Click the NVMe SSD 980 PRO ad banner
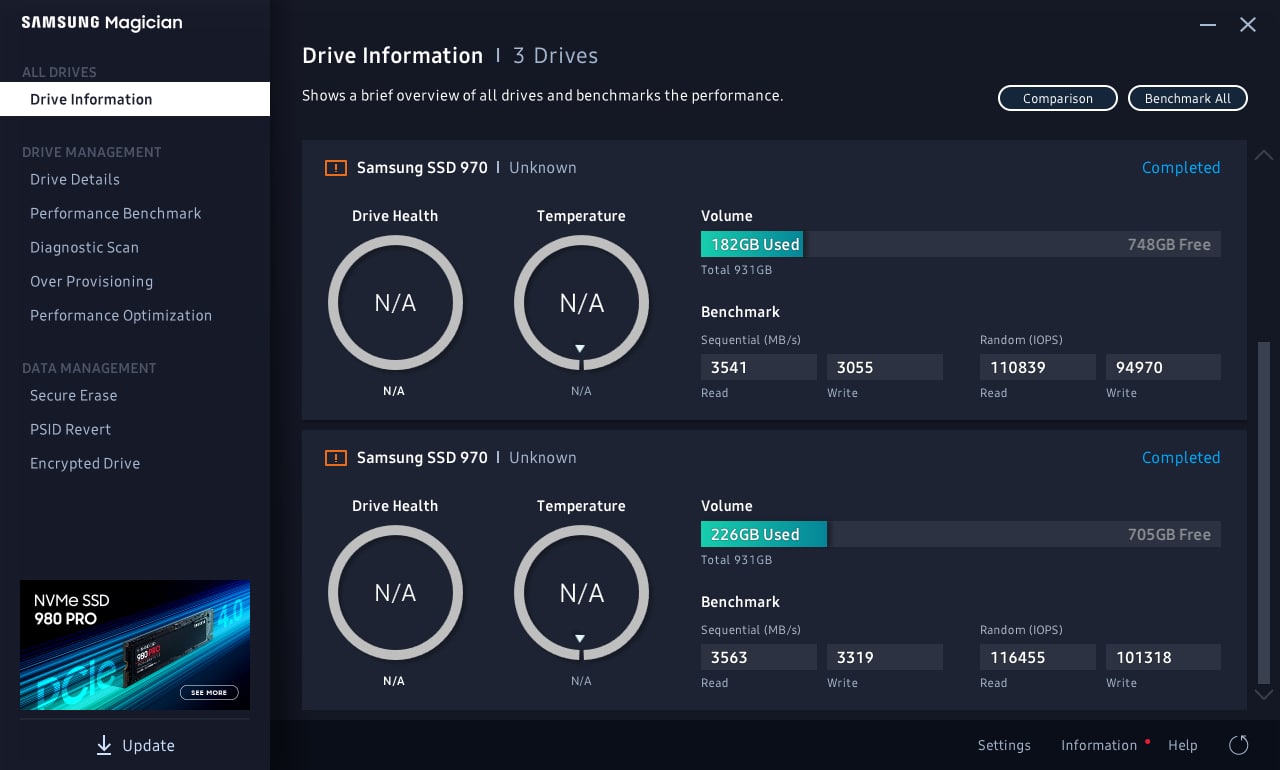This screenshot has height=770, width=1280. coord(135,645)
